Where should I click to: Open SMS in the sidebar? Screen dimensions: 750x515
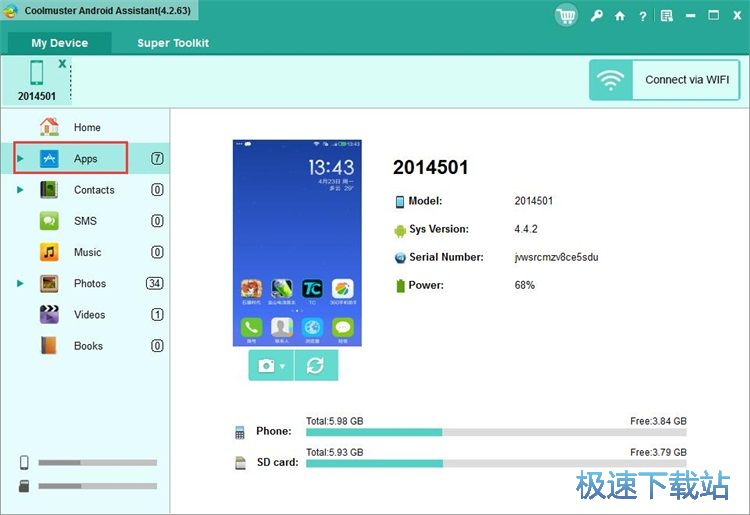(x=85, y=221)
